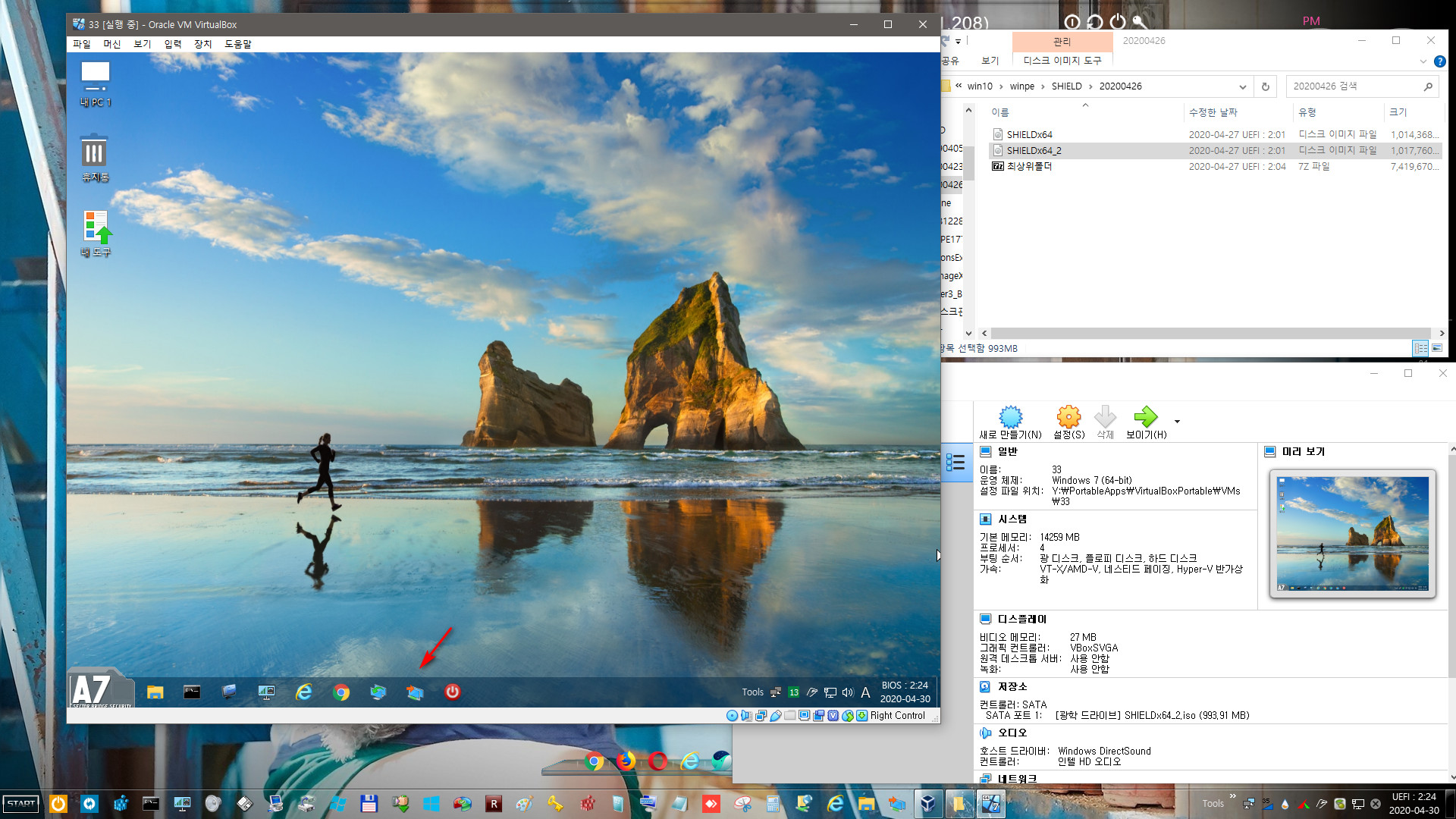Image resolution: width=1456 pixels, height=819 pixels.
Task: Toggle the A input language indicator in VM tray
Action: pos(865,692)
